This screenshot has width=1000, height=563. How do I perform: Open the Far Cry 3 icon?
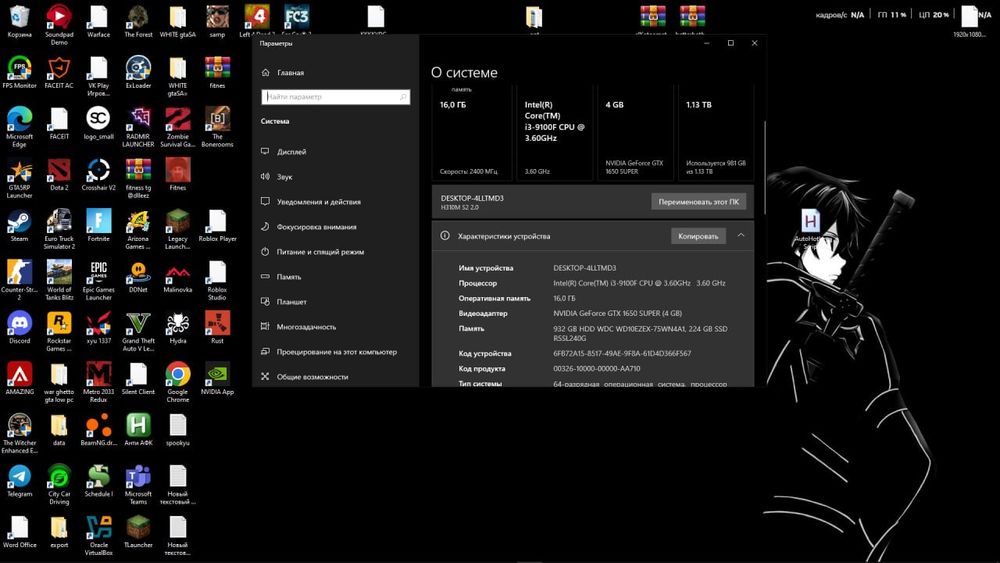296,18
